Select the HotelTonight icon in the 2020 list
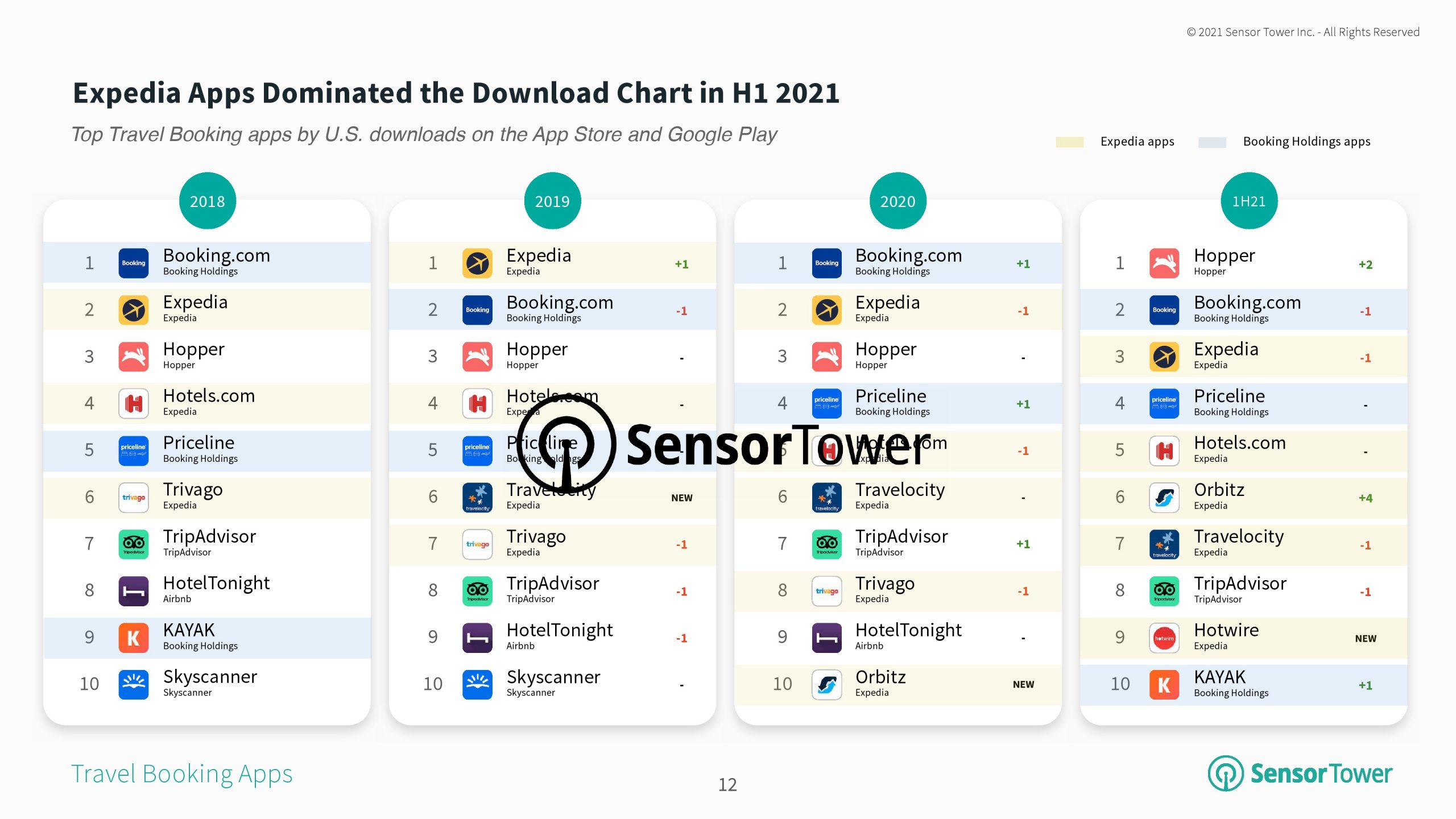1456x819 pixels. click(826, 638)
